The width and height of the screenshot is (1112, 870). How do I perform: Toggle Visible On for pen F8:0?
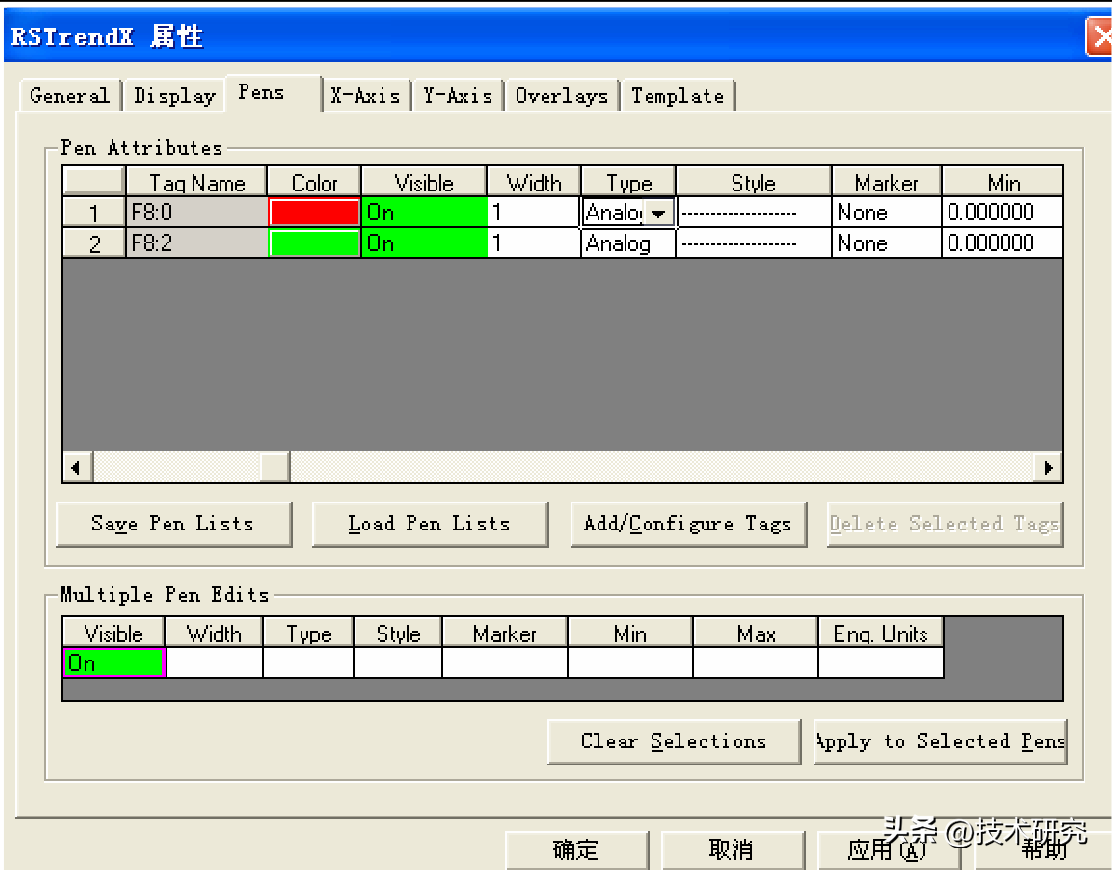(424, 212)
